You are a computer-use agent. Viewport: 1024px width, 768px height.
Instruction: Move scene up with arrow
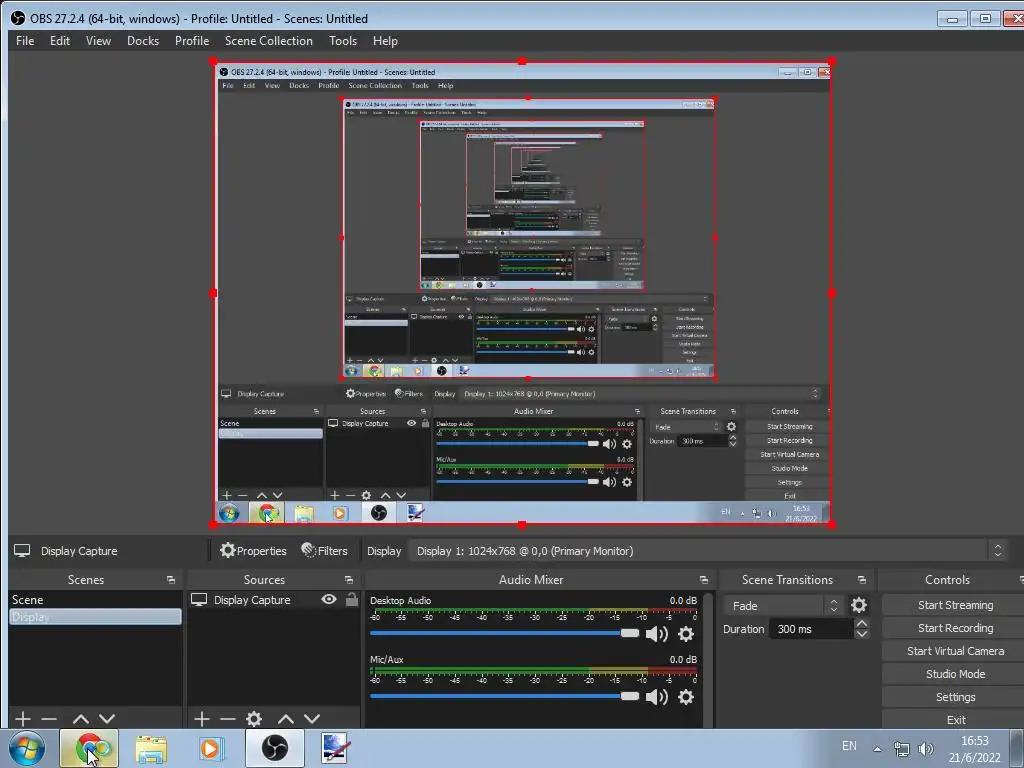[x=80, y=719]
